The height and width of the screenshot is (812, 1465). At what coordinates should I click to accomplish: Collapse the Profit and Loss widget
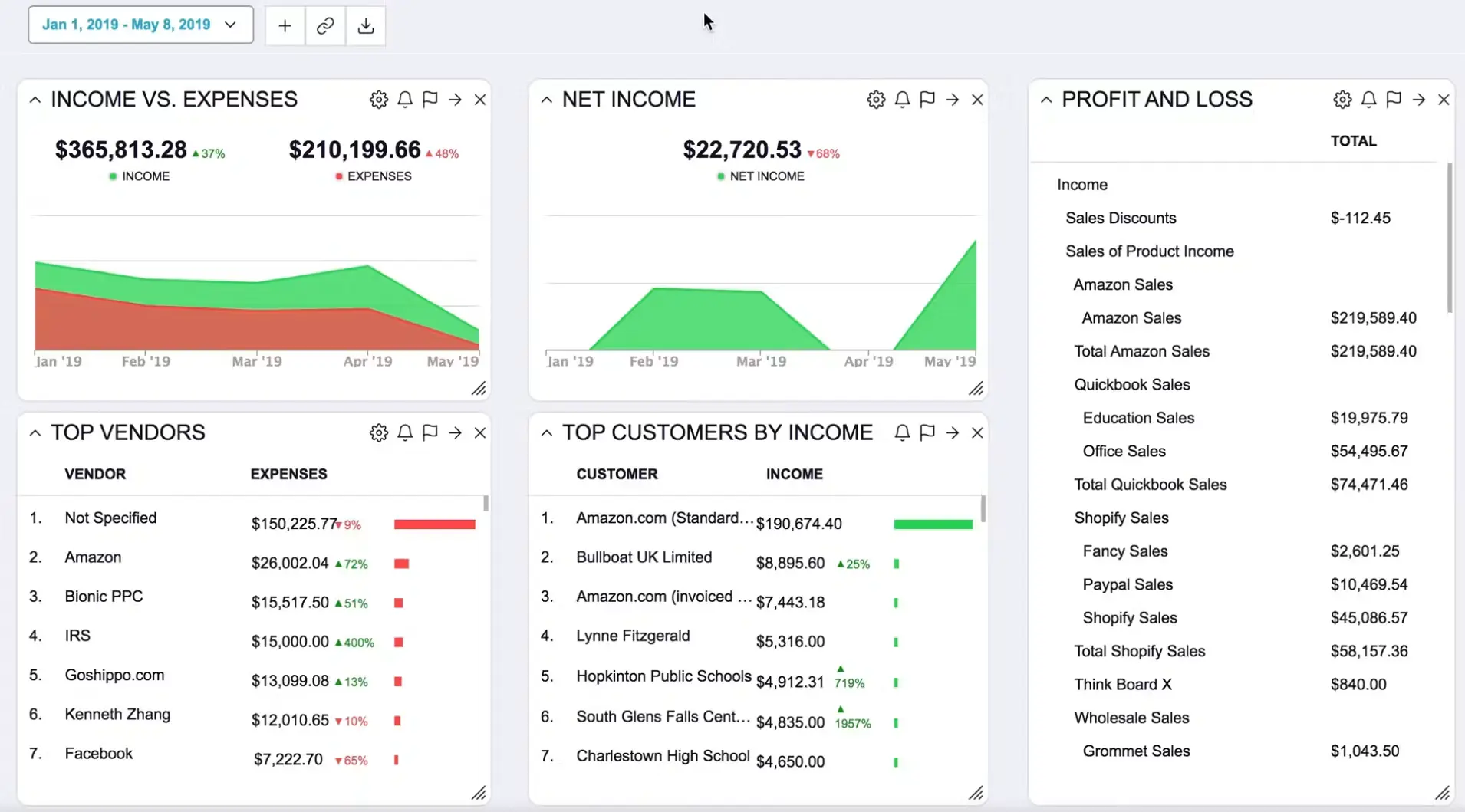point(1046,100)
